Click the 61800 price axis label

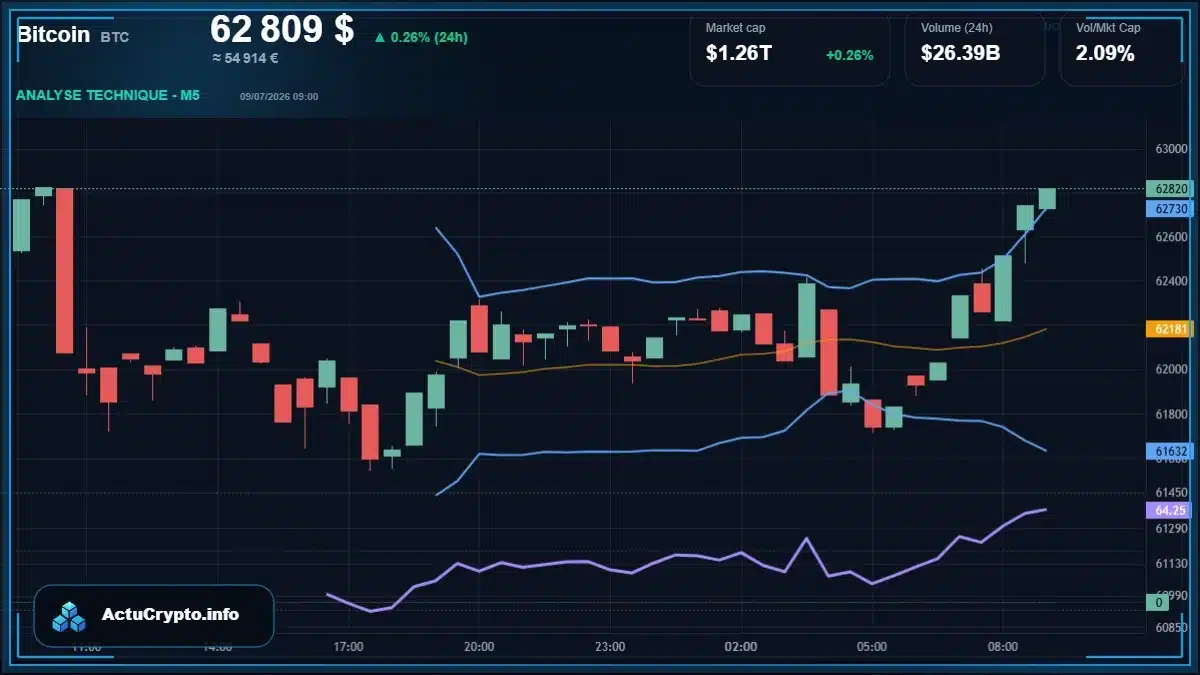click(x=1171, y=413)
